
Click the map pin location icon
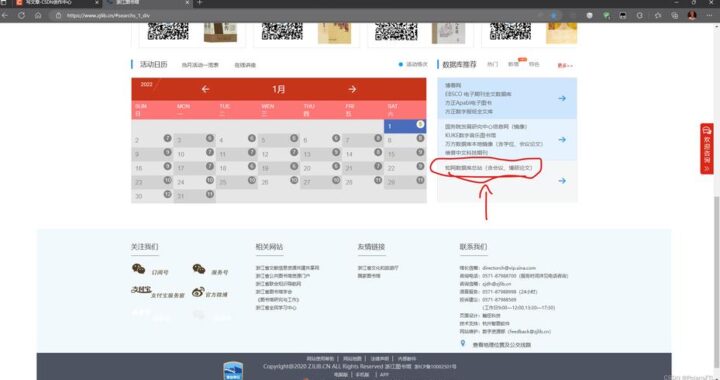[463, 343]
